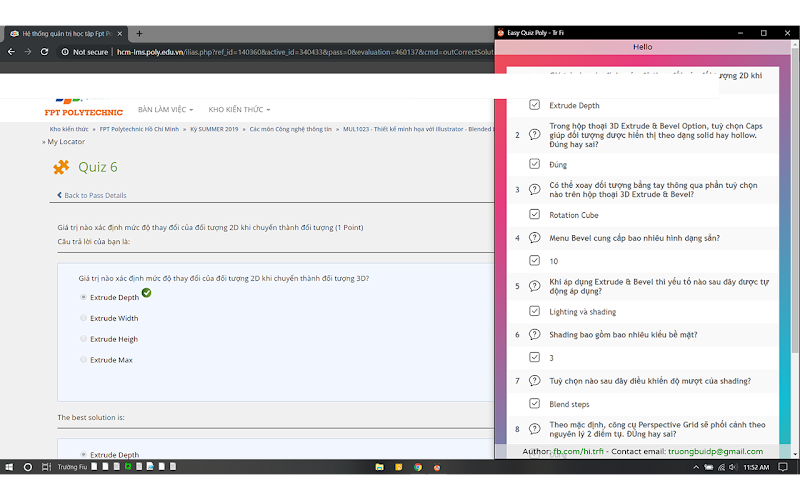Open Các môn Công nghệ thông tin breadcrumb
The image size is (800, 500).
pyautogui.click(x=290, y=129)
